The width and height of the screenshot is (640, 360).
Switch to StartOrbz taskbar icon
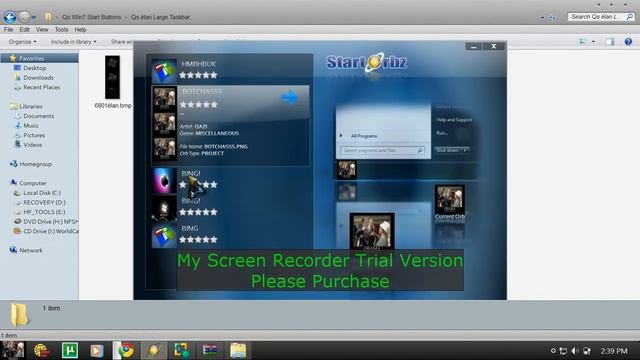pos(153,350)
